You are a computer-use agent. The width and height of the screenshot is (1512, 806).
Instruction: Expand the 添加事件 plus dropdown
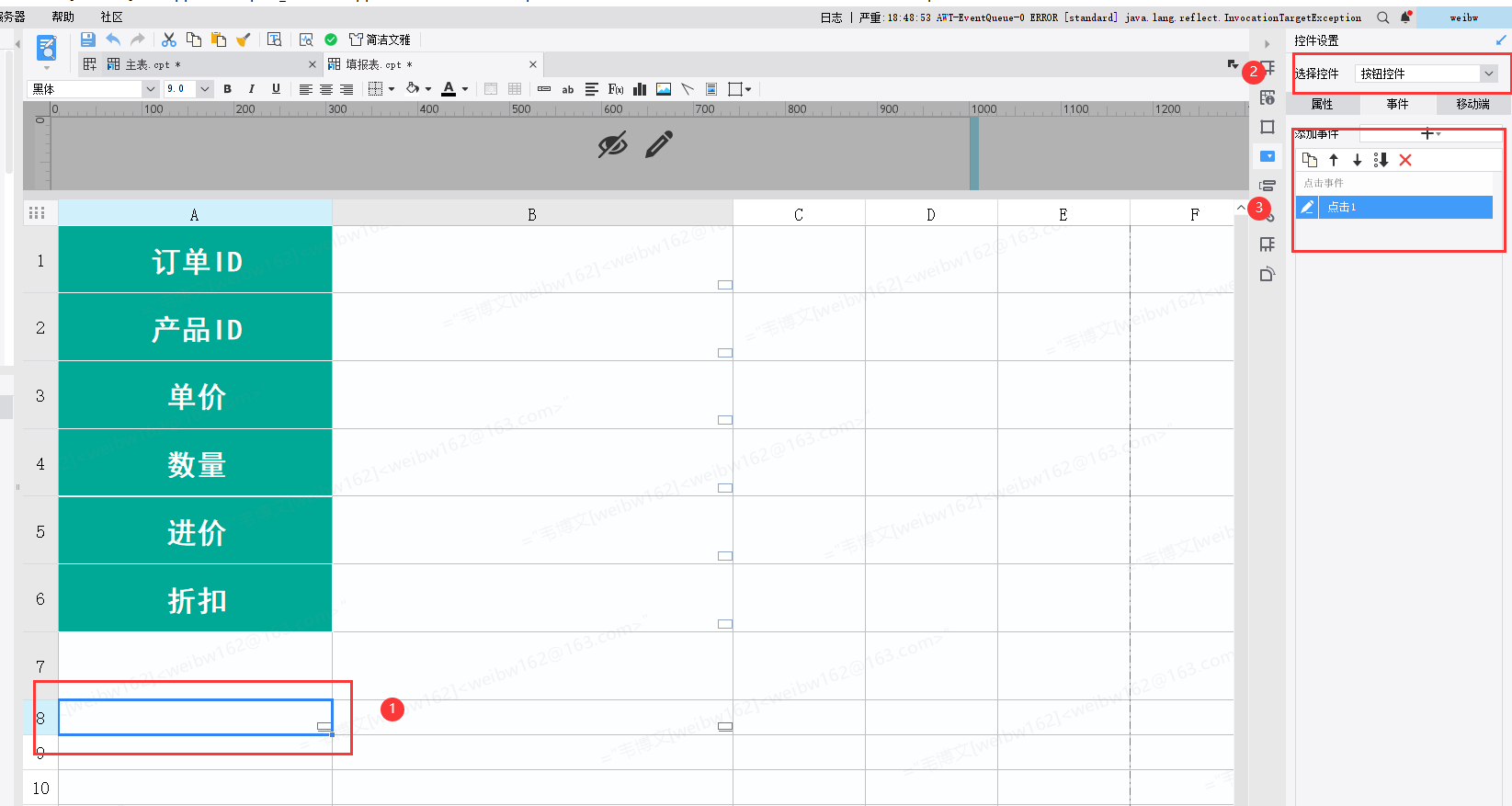pyautogui.click(x=1430, y=134)
